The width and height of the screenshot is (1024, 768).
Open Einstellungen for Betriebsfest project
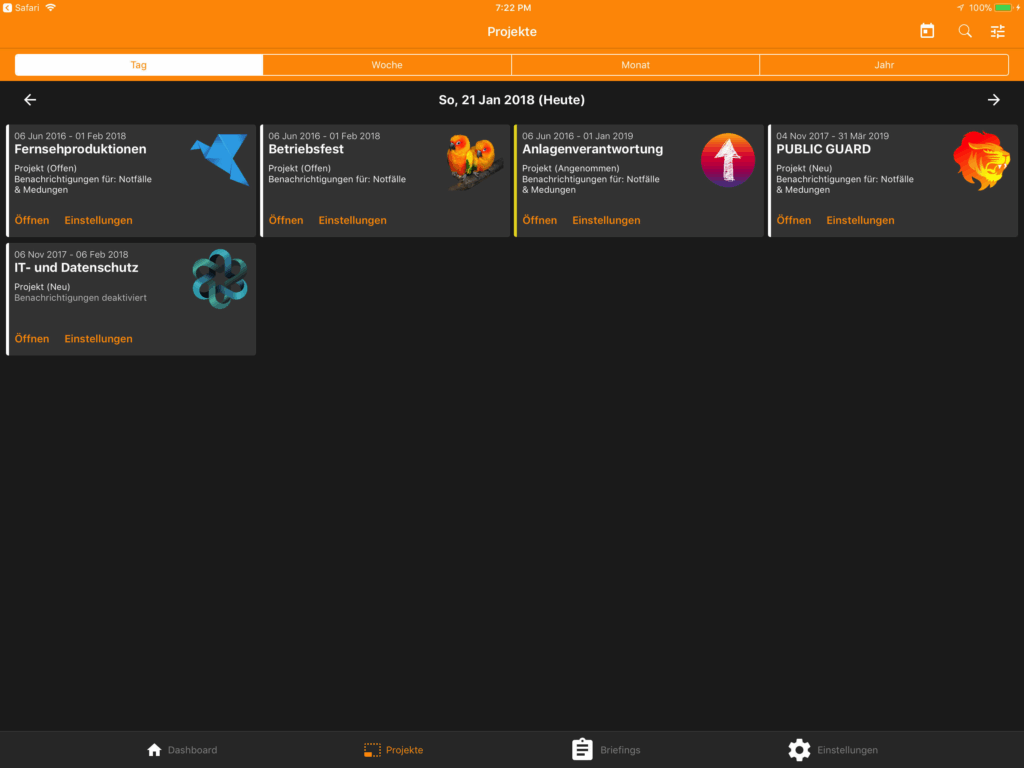point(352,220)
